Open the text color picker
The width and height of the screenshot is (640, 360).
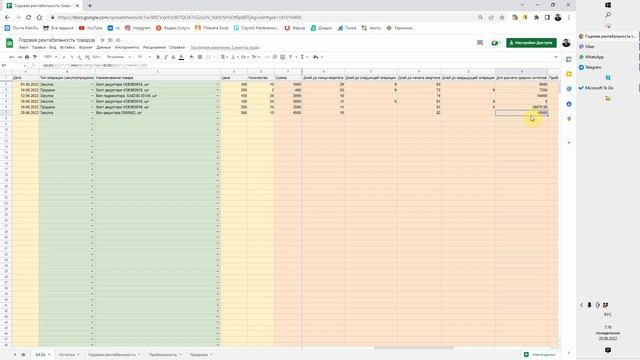(x=181, y=57)
